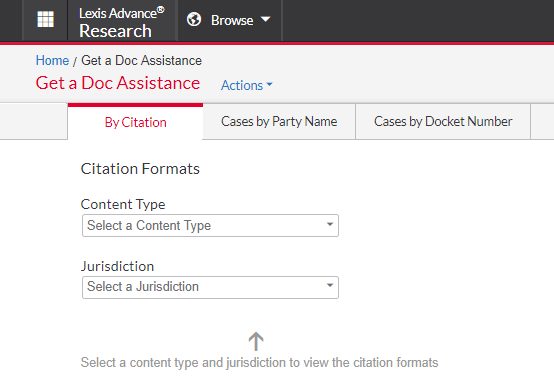Click Get a Doc Assistance breadcrumb text
The image size is (554, 383).
click(x=141, y=60)
